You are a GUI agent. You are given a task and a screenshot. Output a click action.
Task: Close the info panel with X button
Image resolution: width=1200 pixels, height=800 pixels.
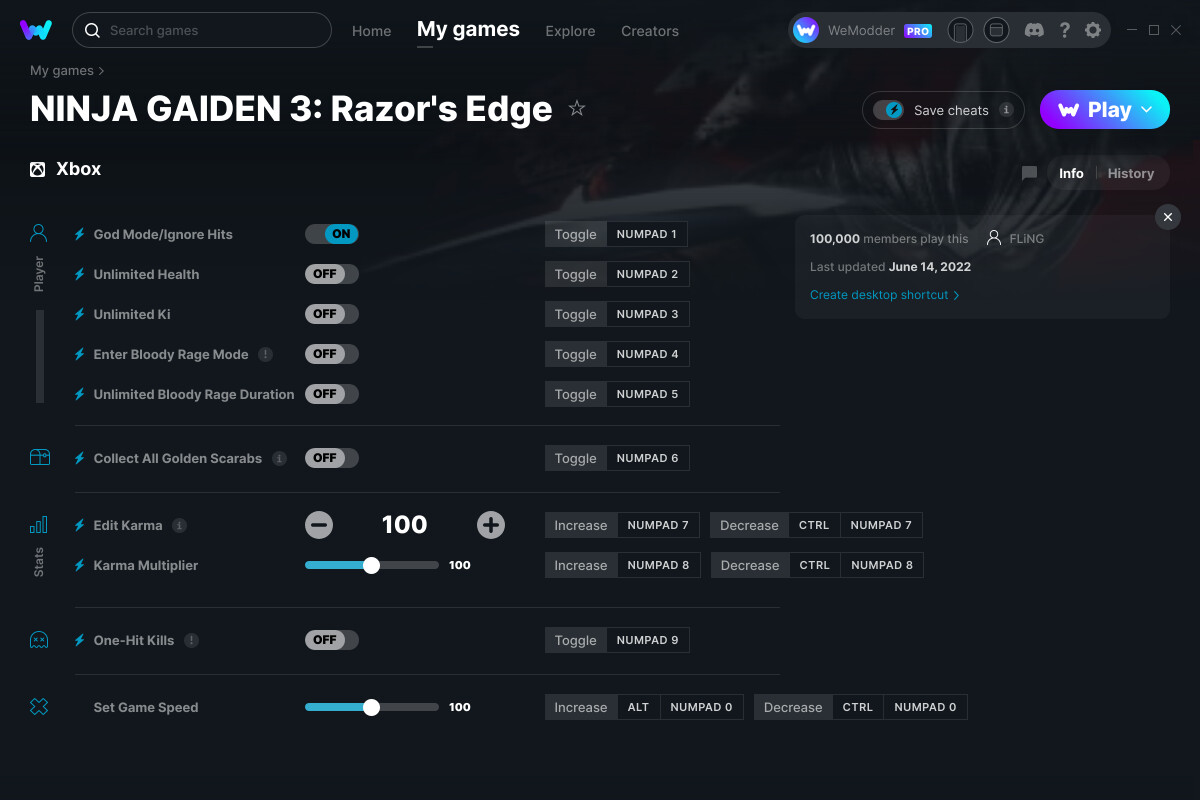point(1167,217)
